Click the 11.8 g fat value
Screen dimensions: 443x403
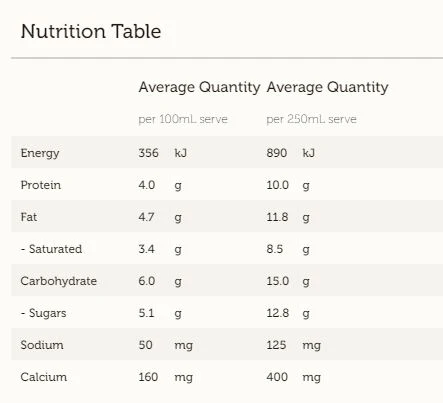pyautogui.click(x=288, y=217)
